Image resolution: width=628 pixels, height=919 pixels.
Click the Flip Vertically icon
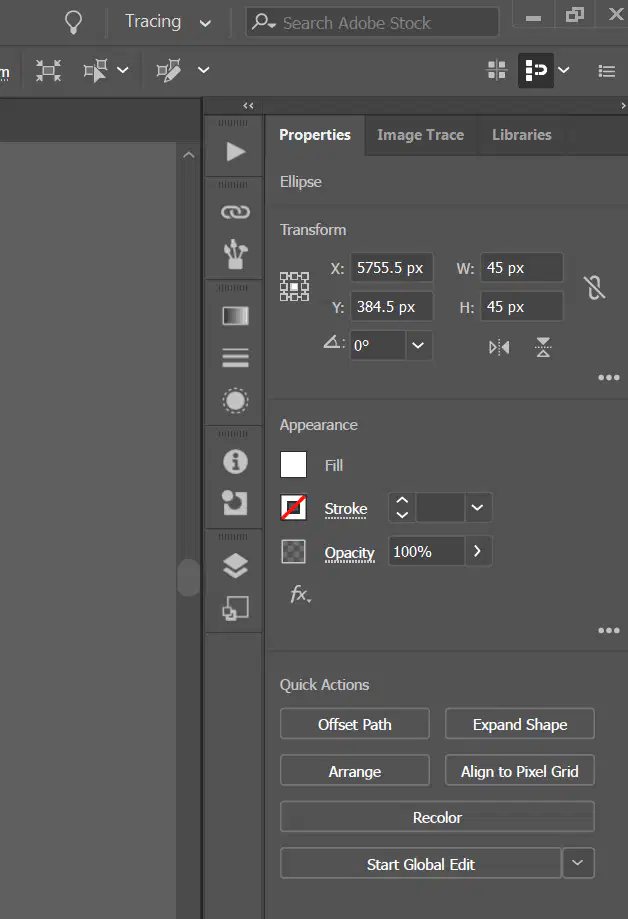click(x=543, y=347)
